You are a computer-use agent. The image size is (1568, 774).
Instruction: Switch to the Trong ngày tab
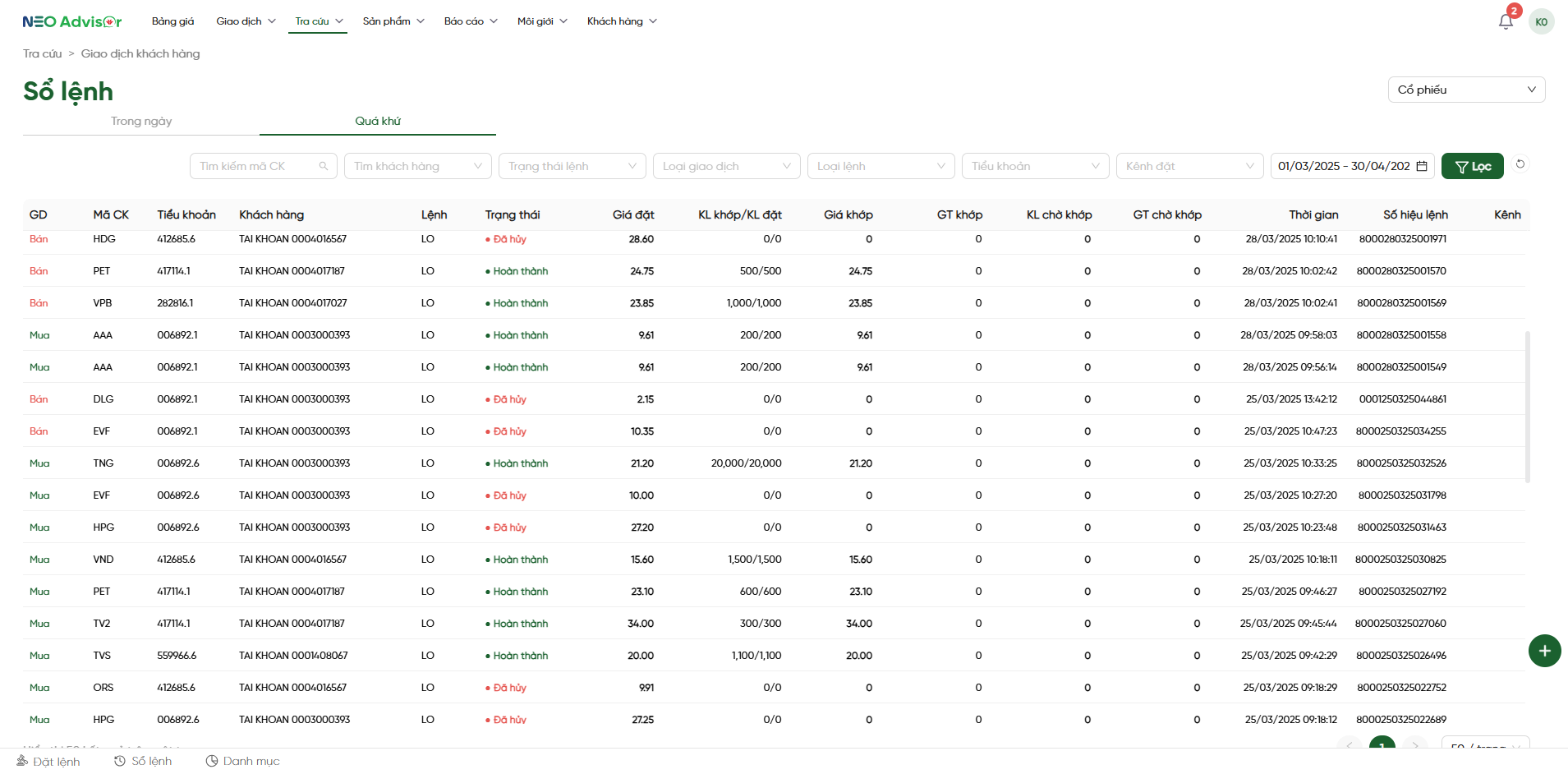pos(141,121)
